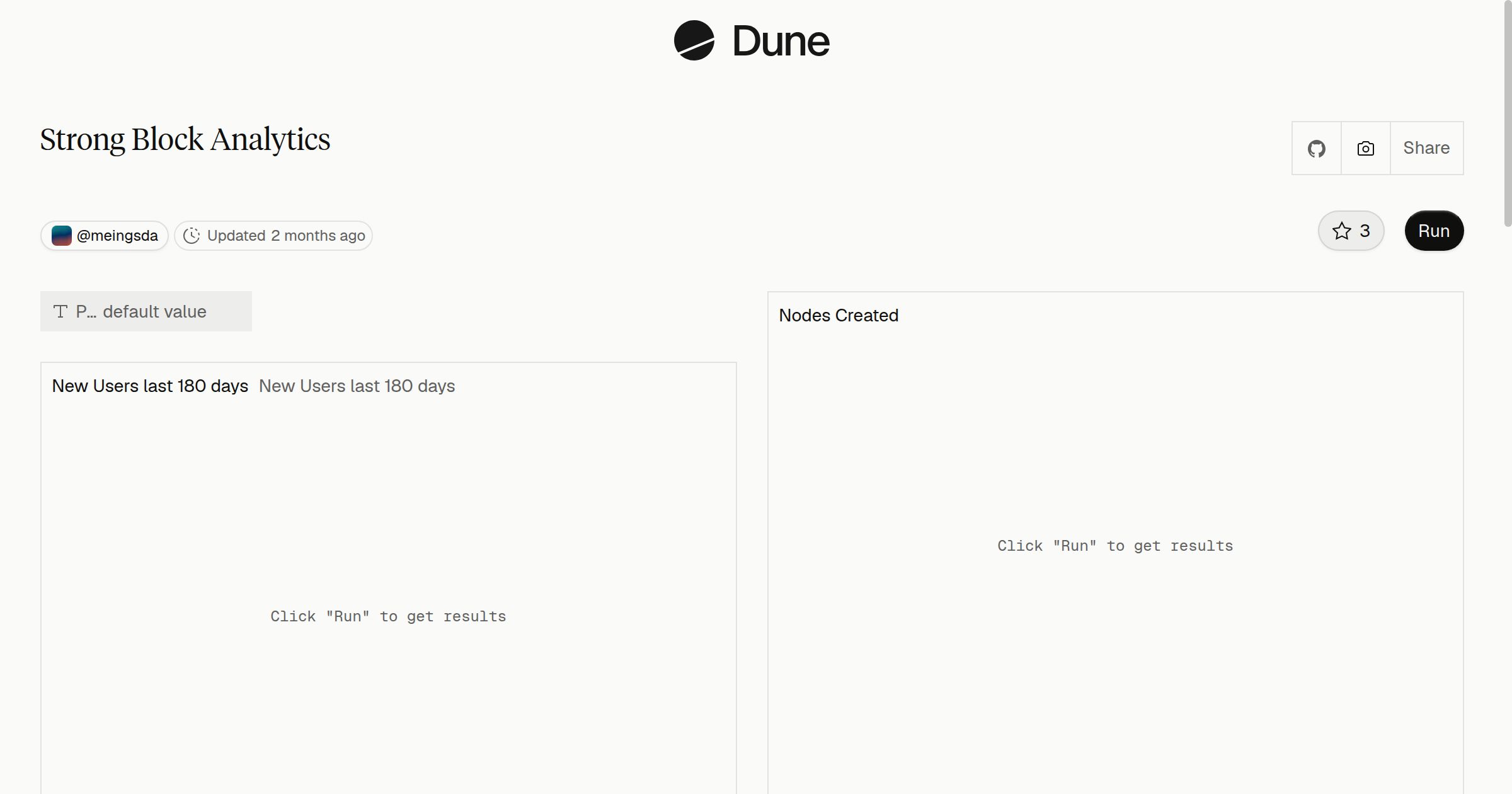Open the GitHub icon link
The height and width of the screenshot is (794, 1512).
click(1317, 148)
